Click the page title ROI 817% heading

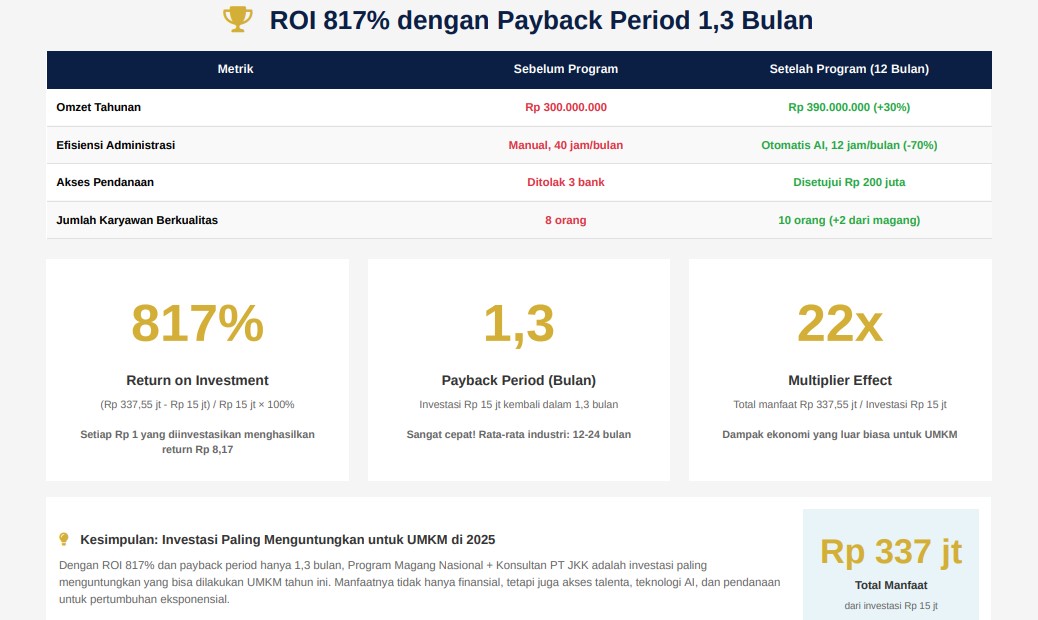(x=541, y=20)
